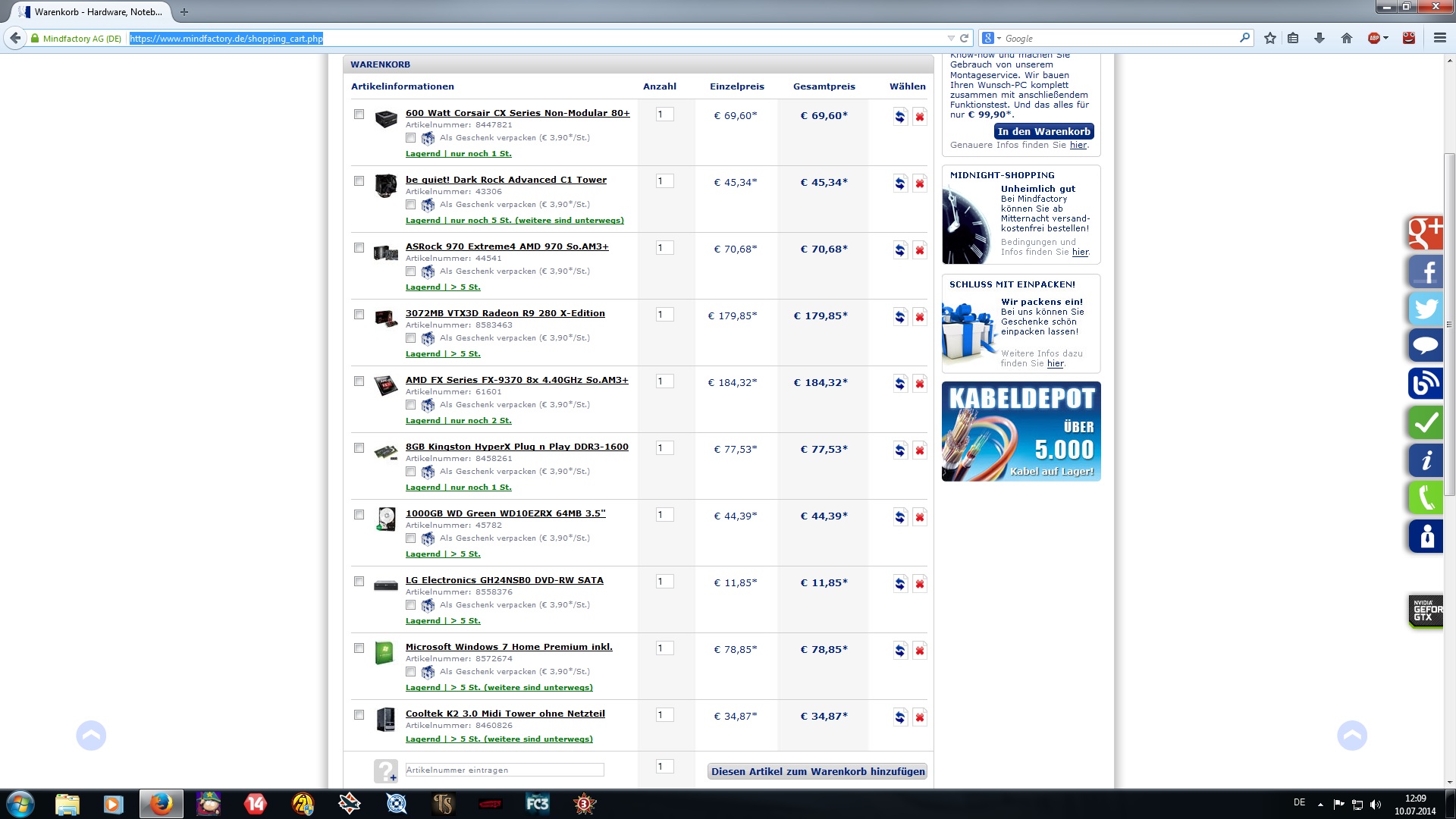Image resolution: width=1456 pixels, height=819 pixels.
Task: Open Firefox home page button
Action: [x=1347, y=38]
